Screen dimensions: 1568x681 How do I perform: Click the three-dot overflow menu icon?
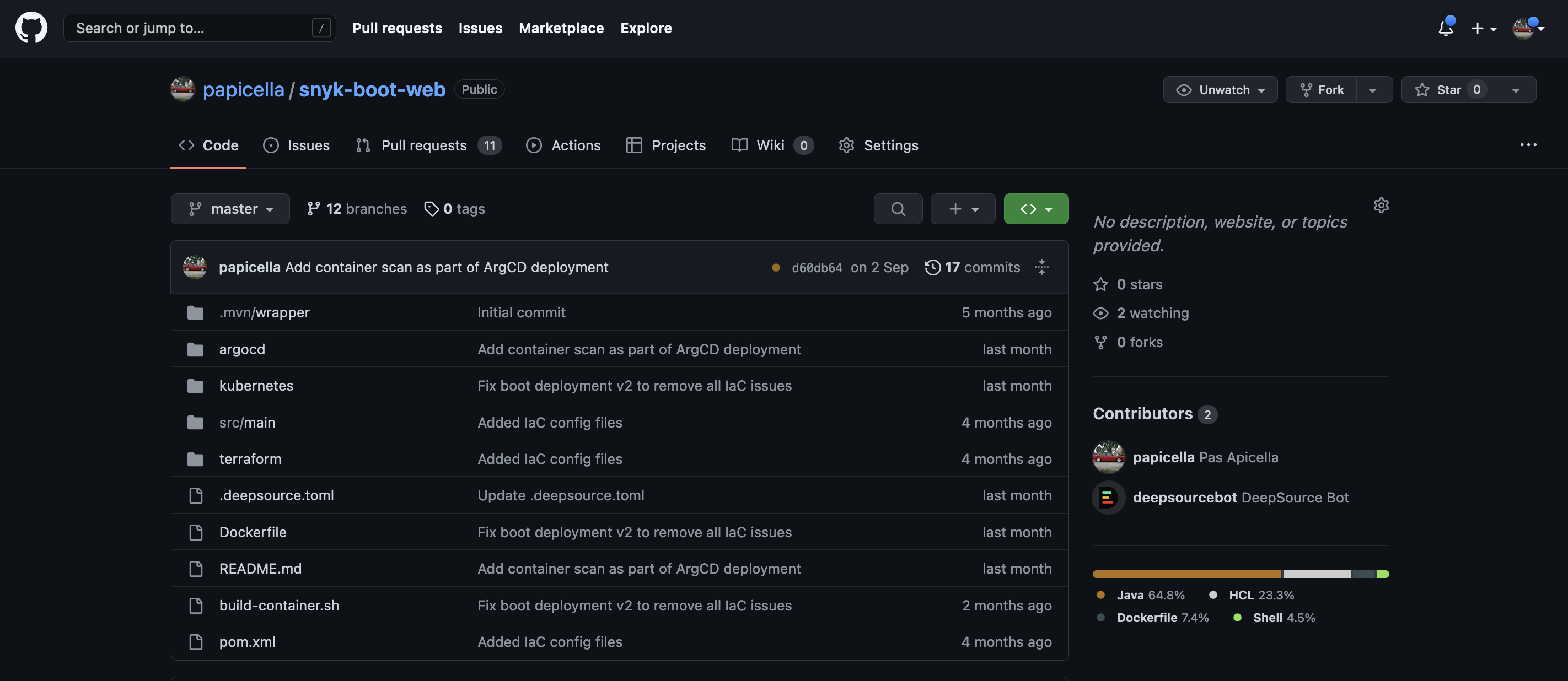[x=1528, y=145]
